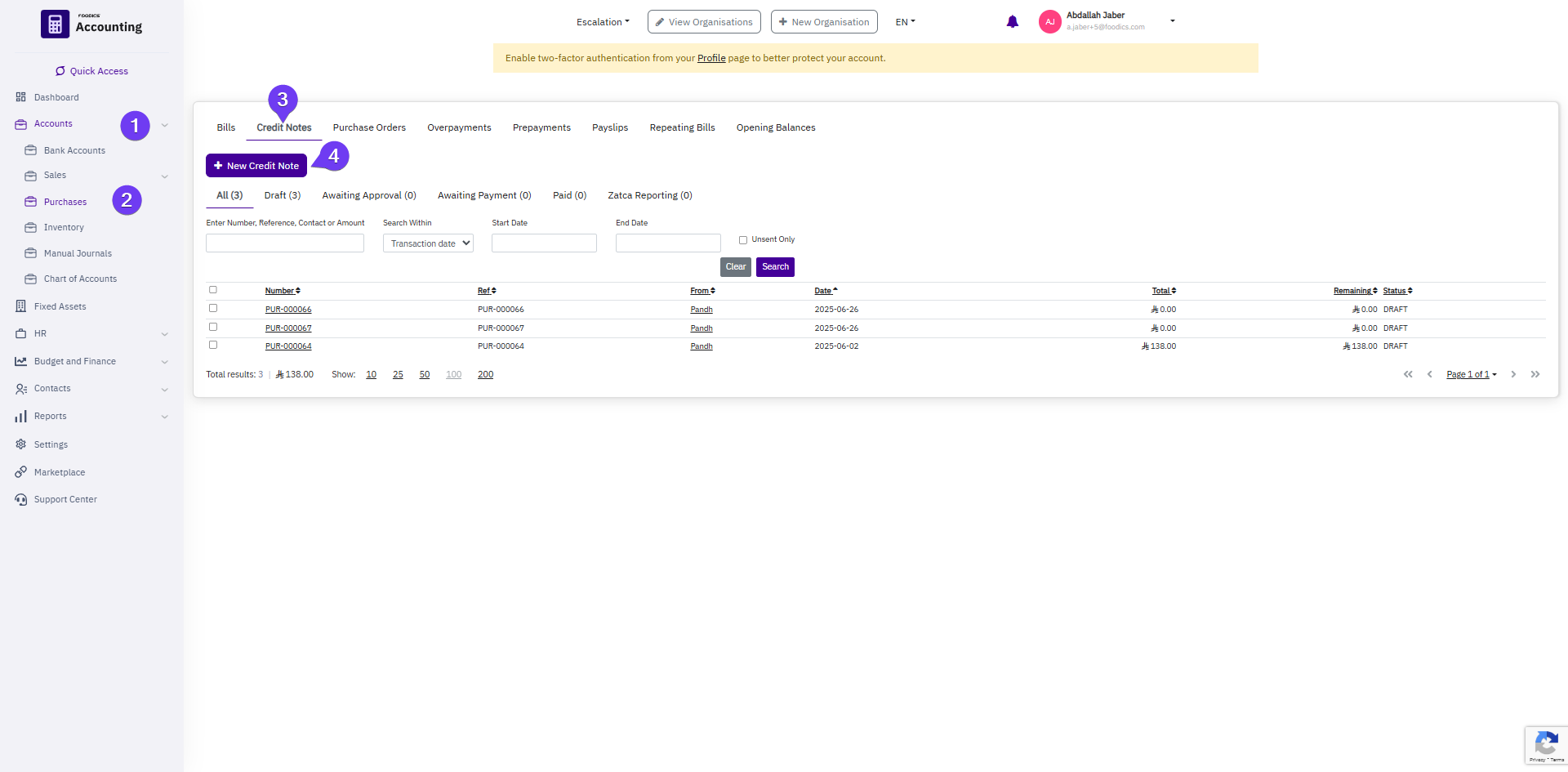Click the notification bell icon
This screenshot has height=772, width=1568.
[x=1012, y=22]
